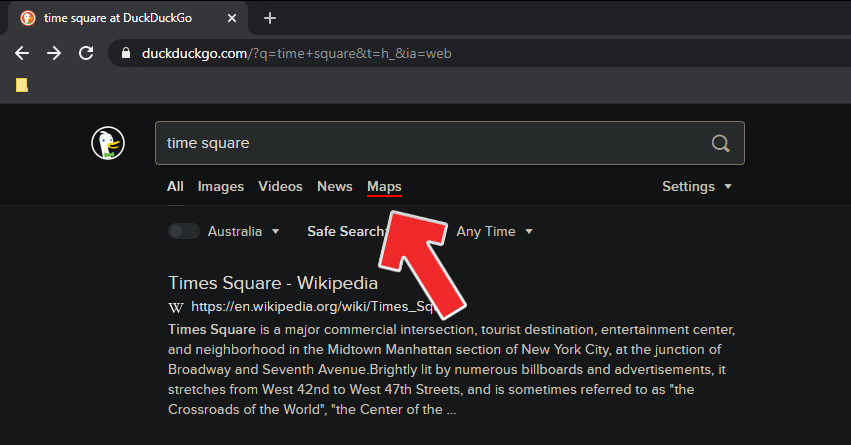
Task: Click the Times Square result description text
Action: click(452, 370)
